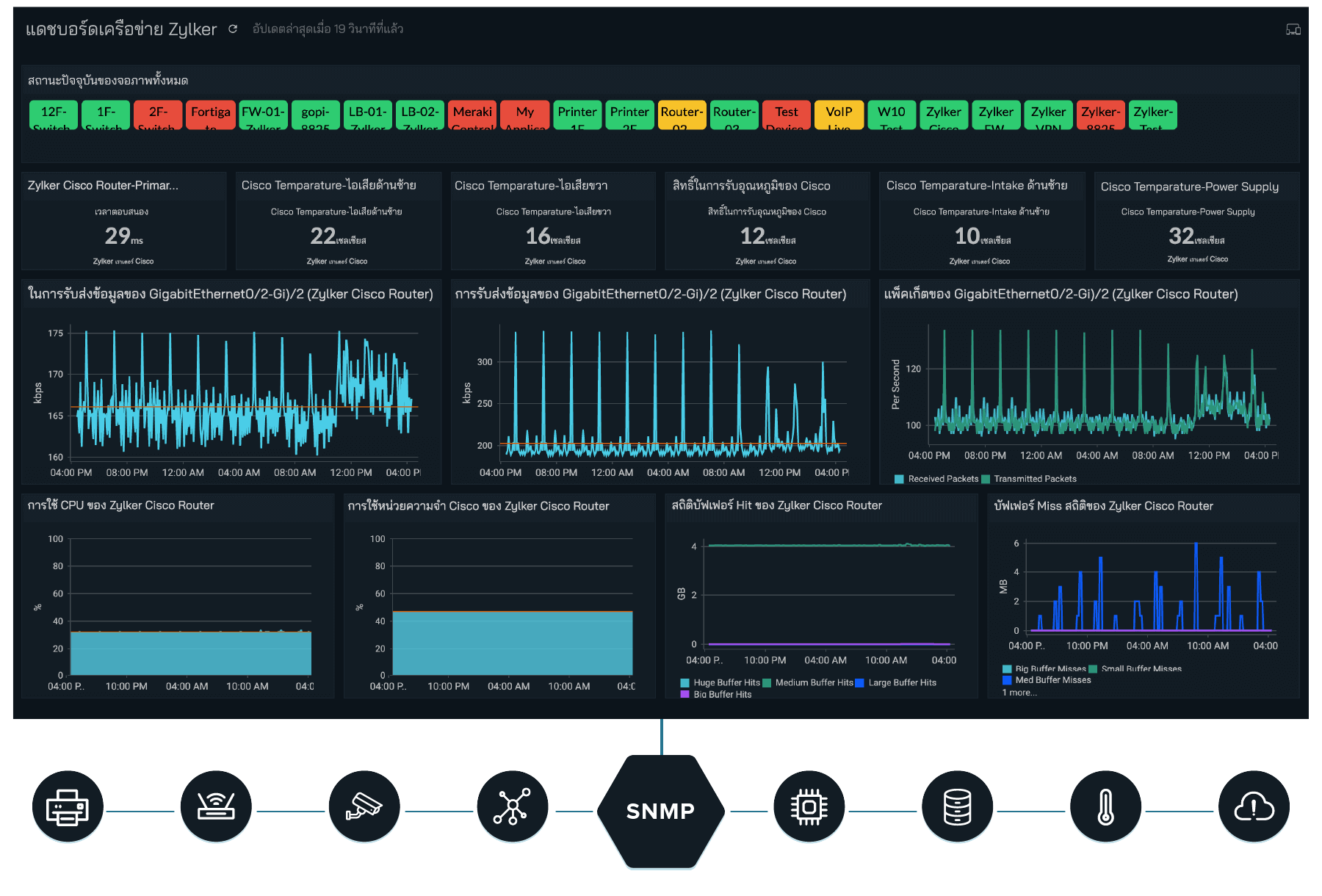Open the surveillance camera device icon
This screenshot has height=896, width=1322.
click(x=365, y=806)
